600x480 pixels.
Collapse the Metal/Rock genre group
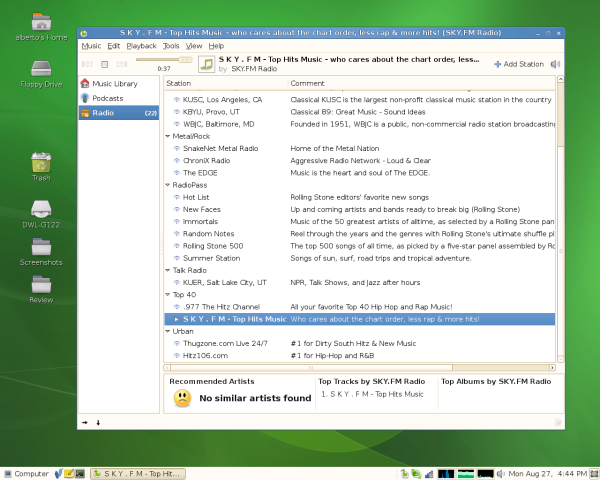tap(168, 136)
